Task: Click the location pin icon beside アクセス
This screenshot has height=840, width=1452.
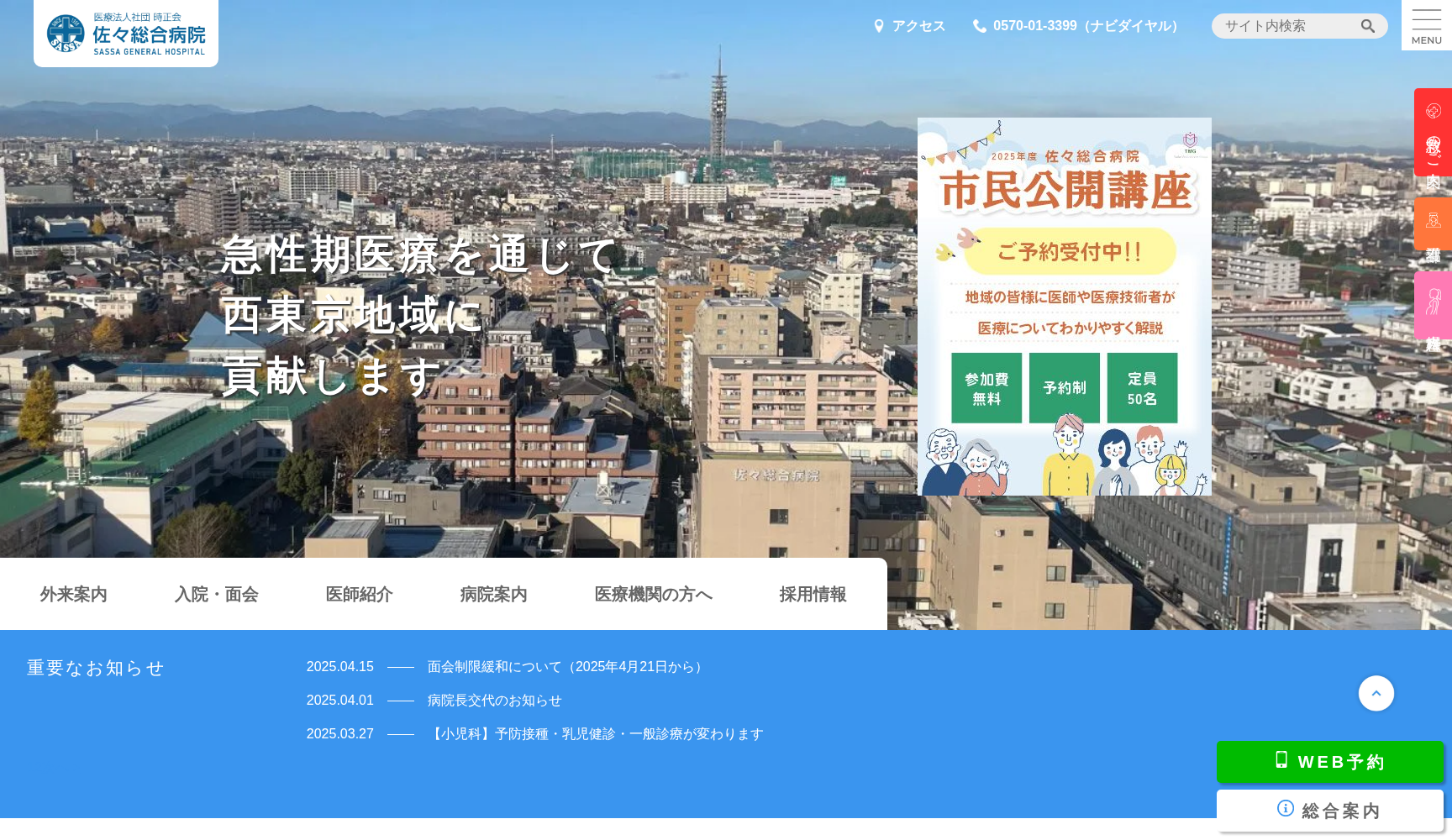Action: click(879, 25)
